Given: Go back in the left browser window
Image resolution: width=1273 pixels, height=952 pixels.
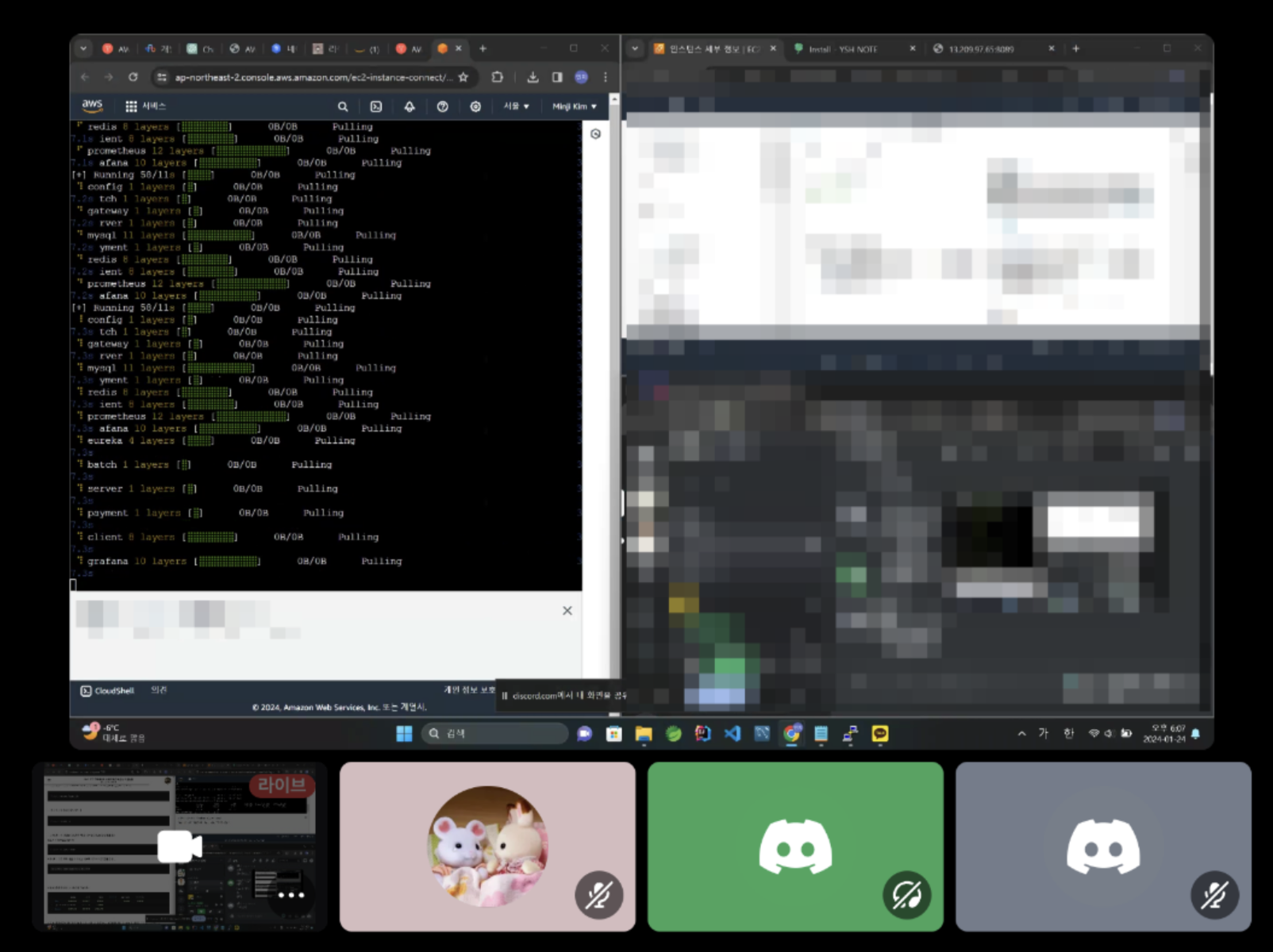Looking at the screenshot, I should pyautogui.click(x=85, y=77).
